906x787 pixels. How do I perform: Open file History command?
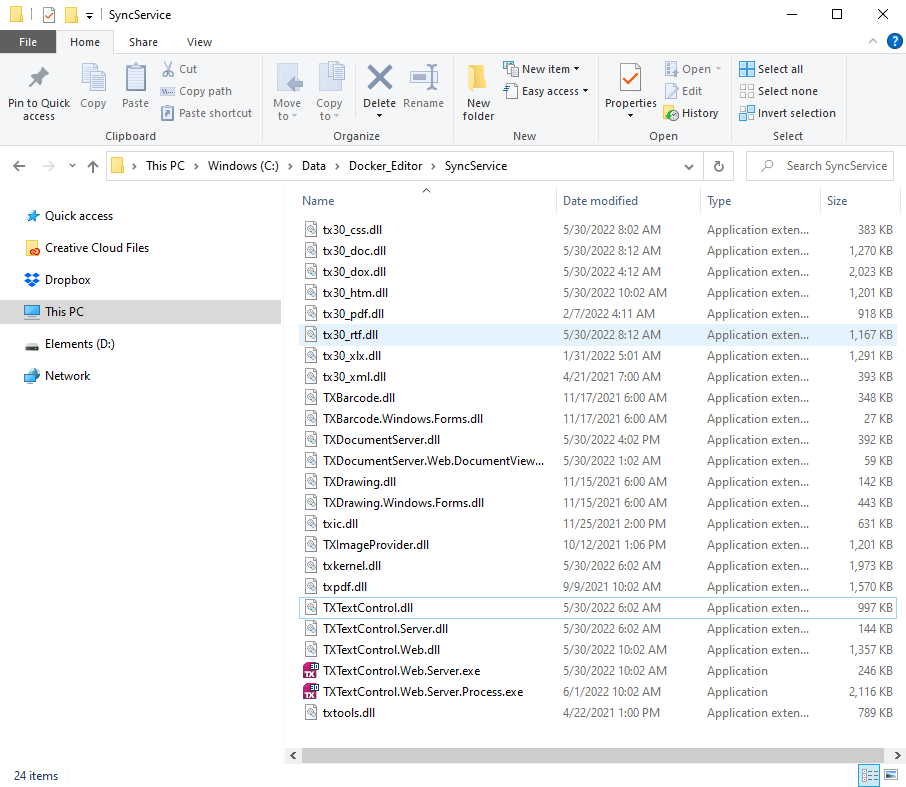pos(691,113)
